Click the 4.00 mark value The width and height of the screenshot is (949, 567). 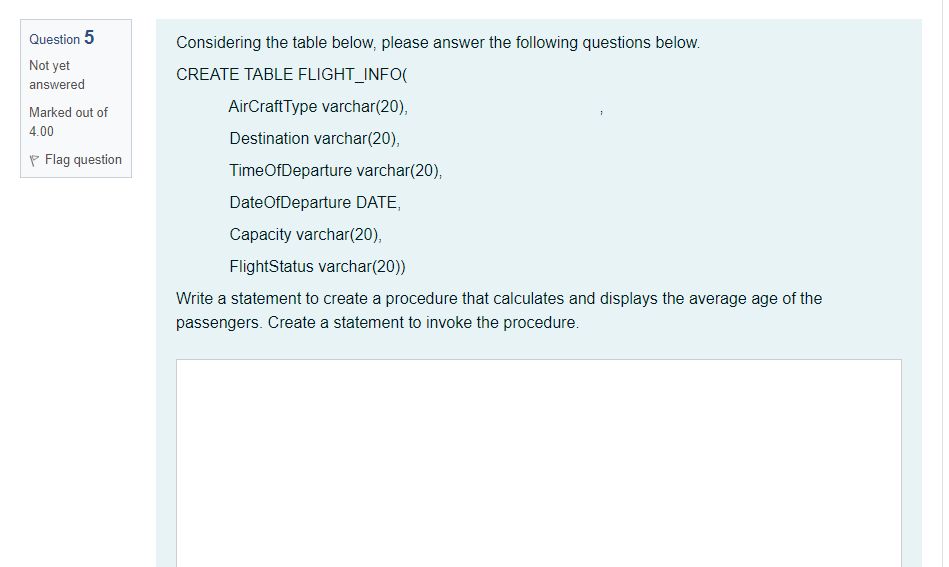tap(42, 131)
